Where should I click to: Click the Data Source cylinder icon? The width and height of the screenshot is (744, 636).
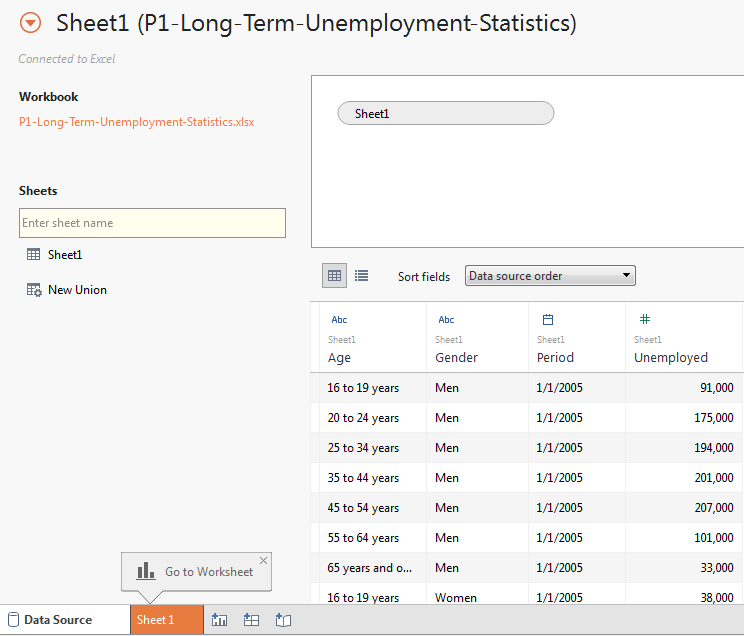pyautogui.click(x=14, y=620)
